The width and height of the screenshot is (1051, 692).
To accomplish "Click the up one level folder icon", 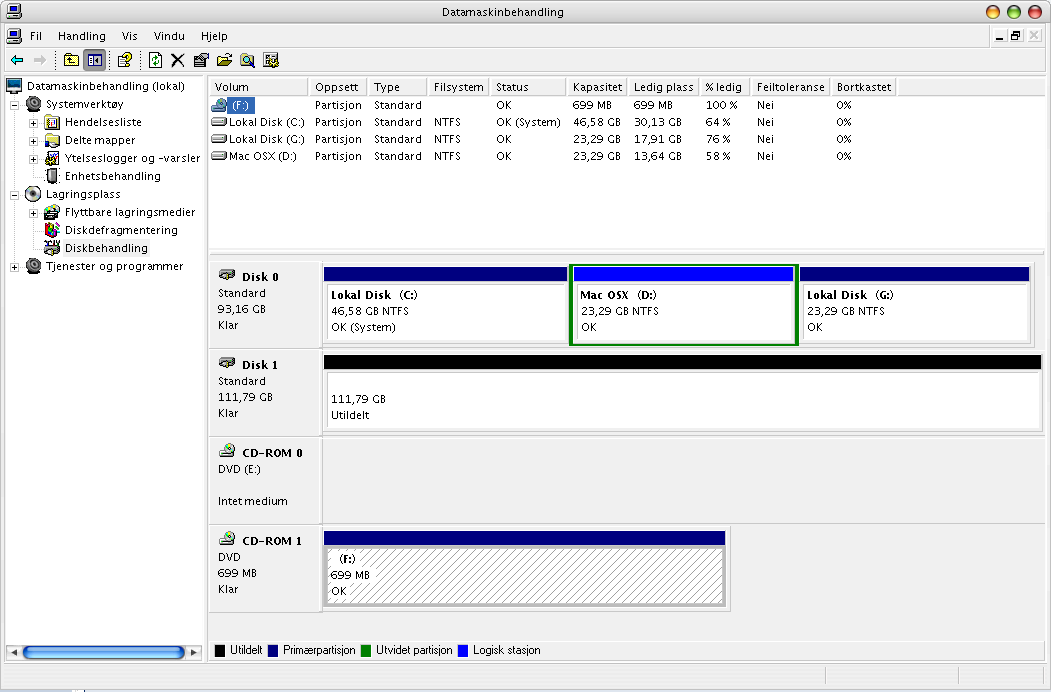I will click(71, 60).
